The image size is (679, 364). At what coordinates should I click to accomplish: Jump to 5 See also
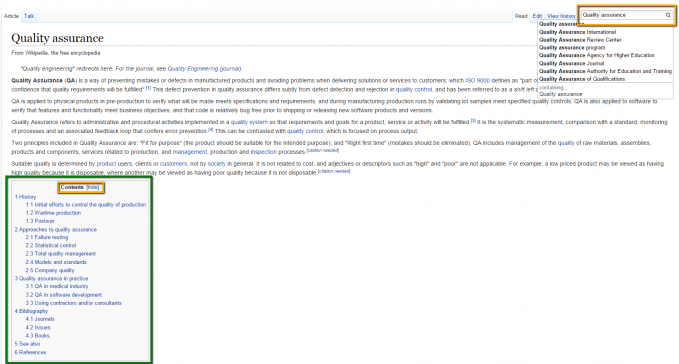pyautogui.click(x=27, y=344)
